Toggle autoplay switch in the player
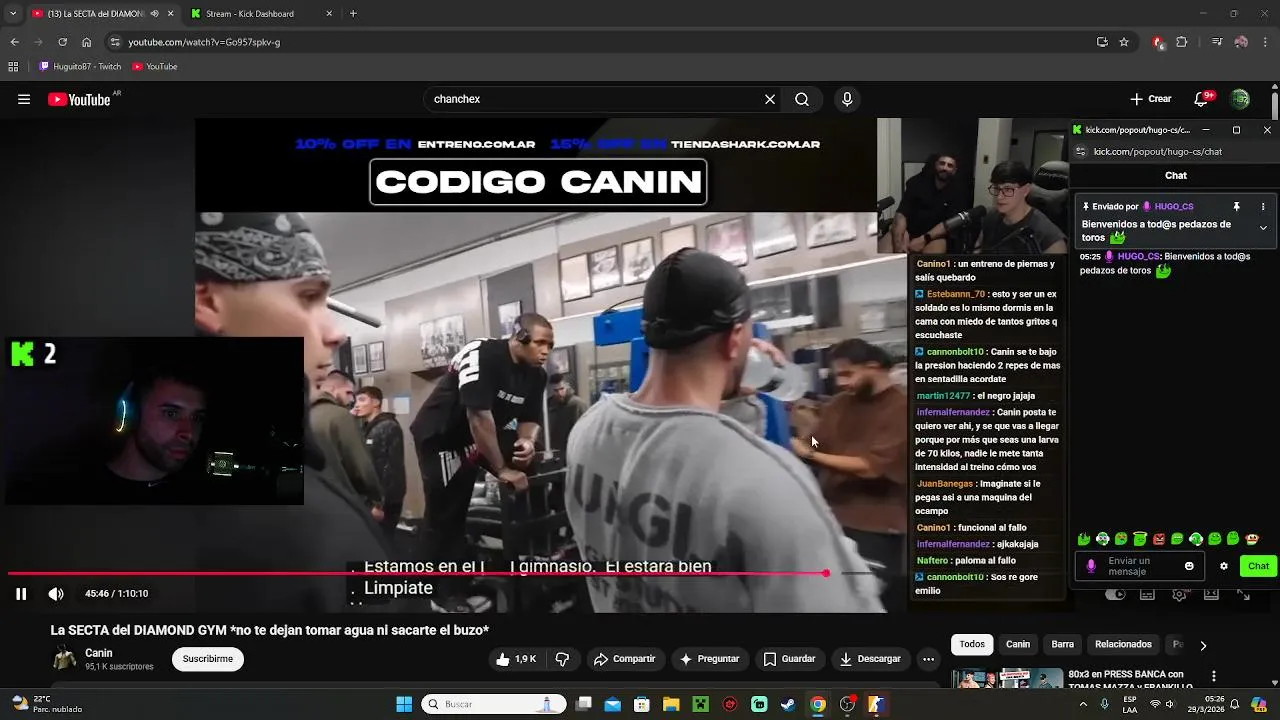Screen dimensions: 1280x720 (x=1116, y=595)
